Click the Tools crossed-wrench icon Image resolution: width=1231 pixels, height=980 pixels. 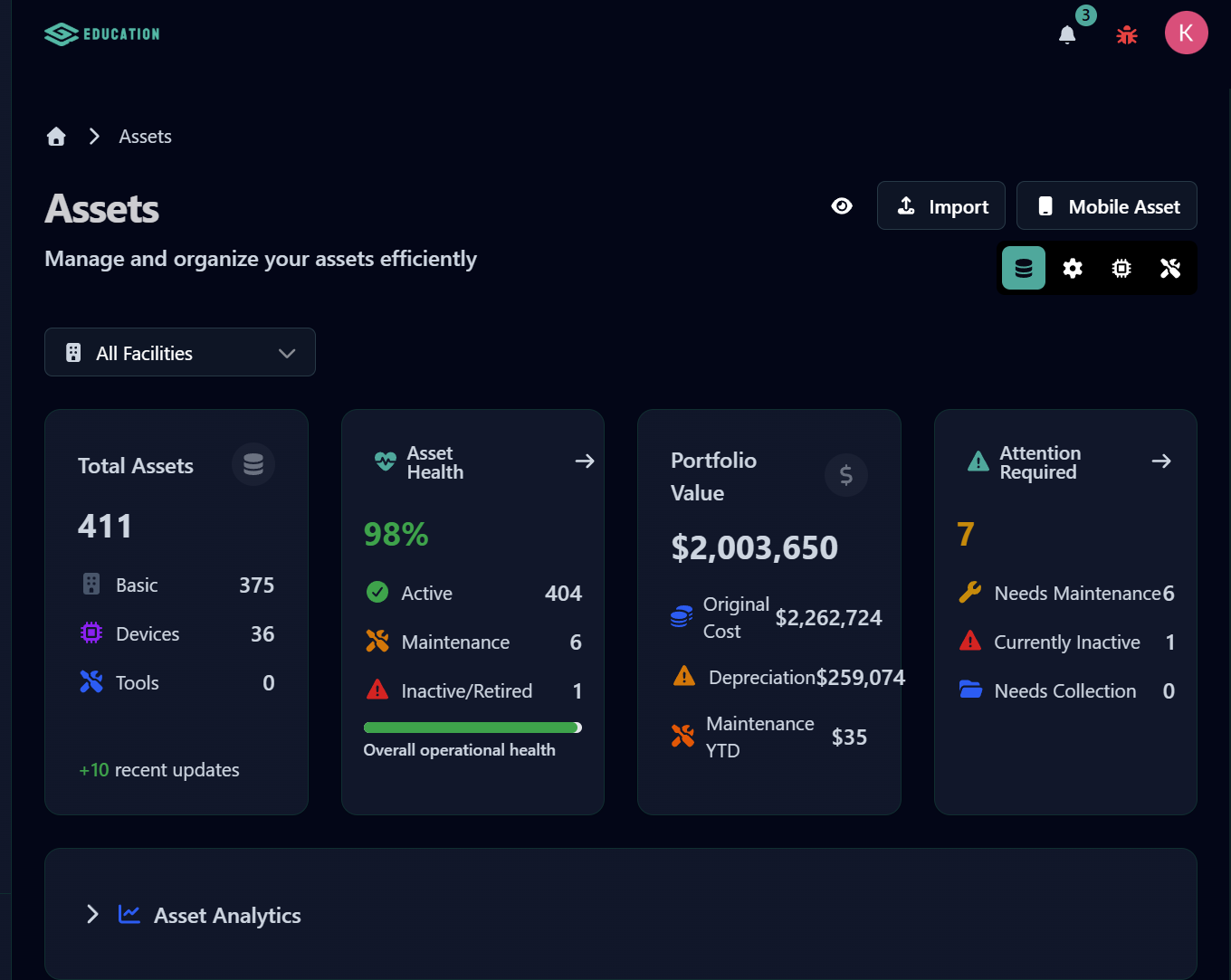click(x=91, y=682)
